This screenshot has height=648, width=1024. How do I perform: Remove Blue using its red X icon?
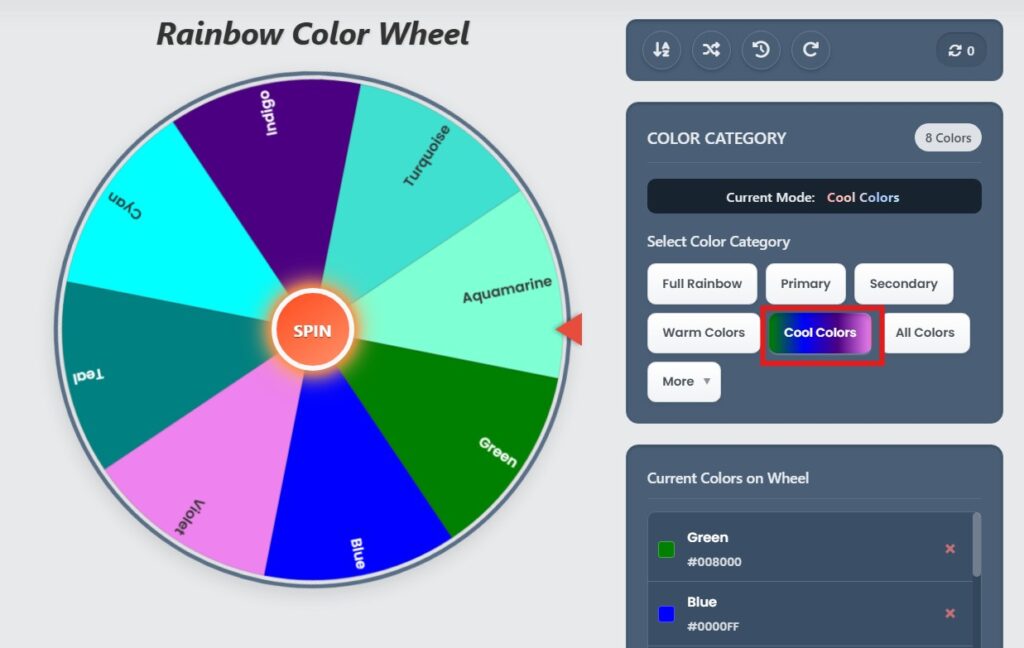950,613
